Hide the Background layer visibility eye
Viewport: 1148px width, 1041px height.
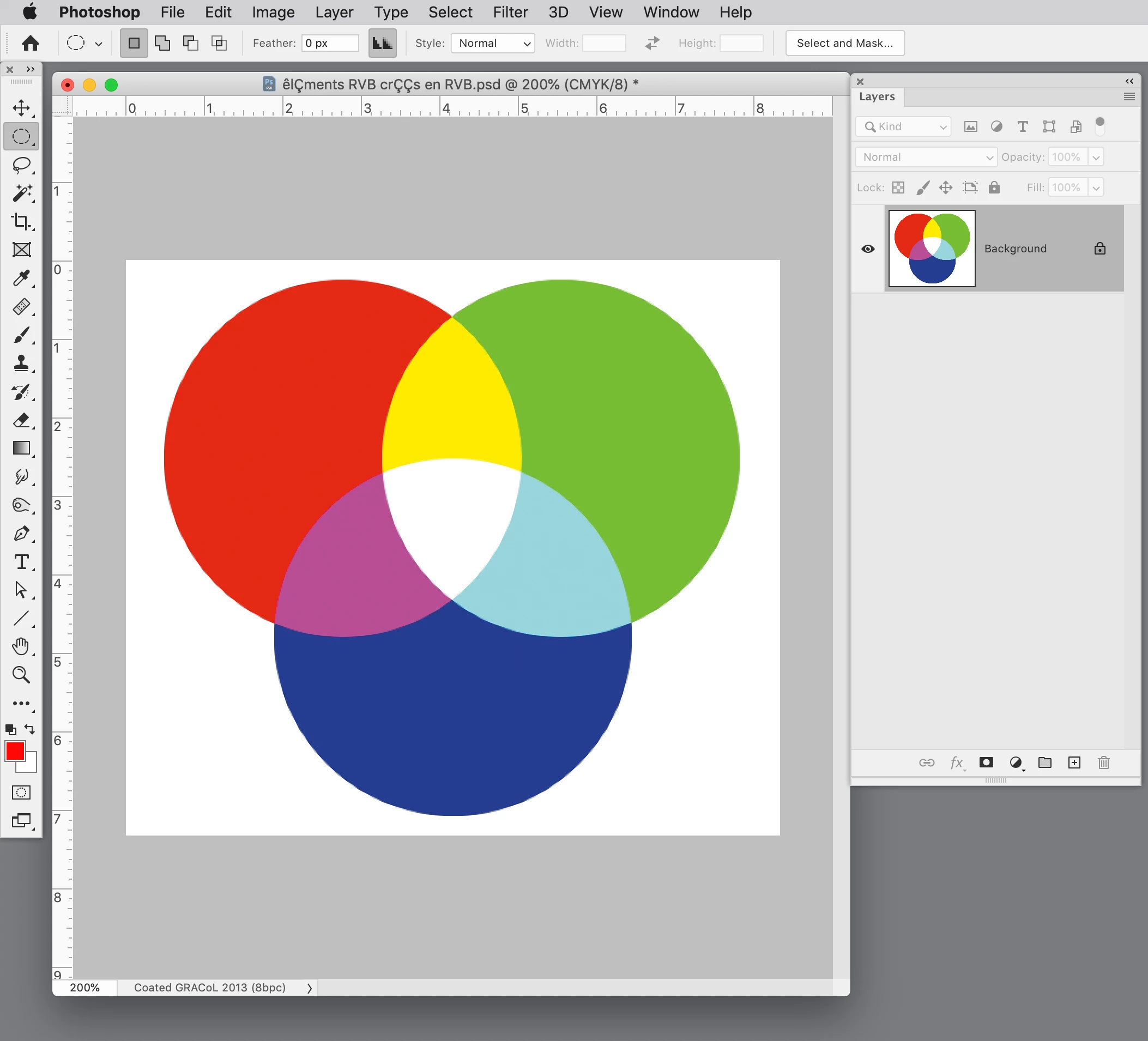868,249
